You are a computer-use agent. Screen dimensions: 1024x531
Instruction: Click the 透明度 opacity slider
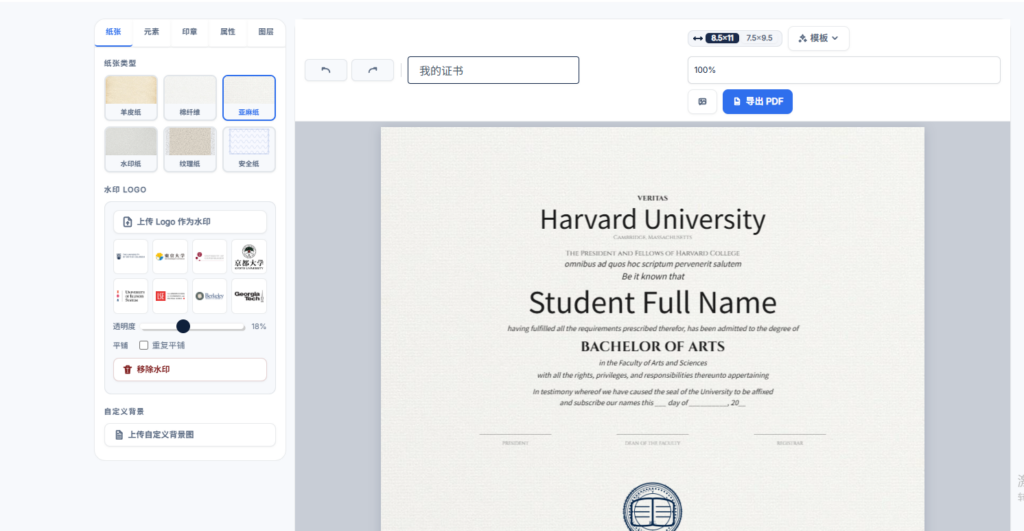click(193, 327)
